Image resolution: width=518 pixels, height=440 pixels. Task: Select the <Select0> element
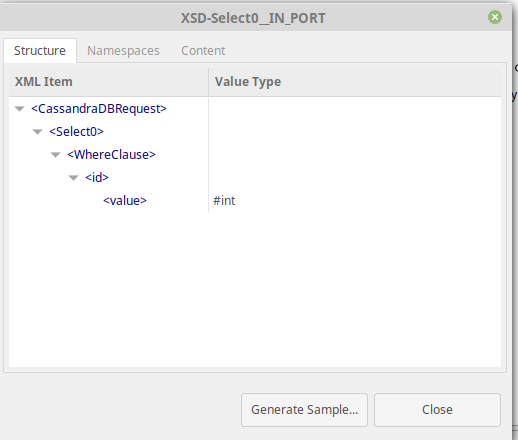tap(76, 132)
